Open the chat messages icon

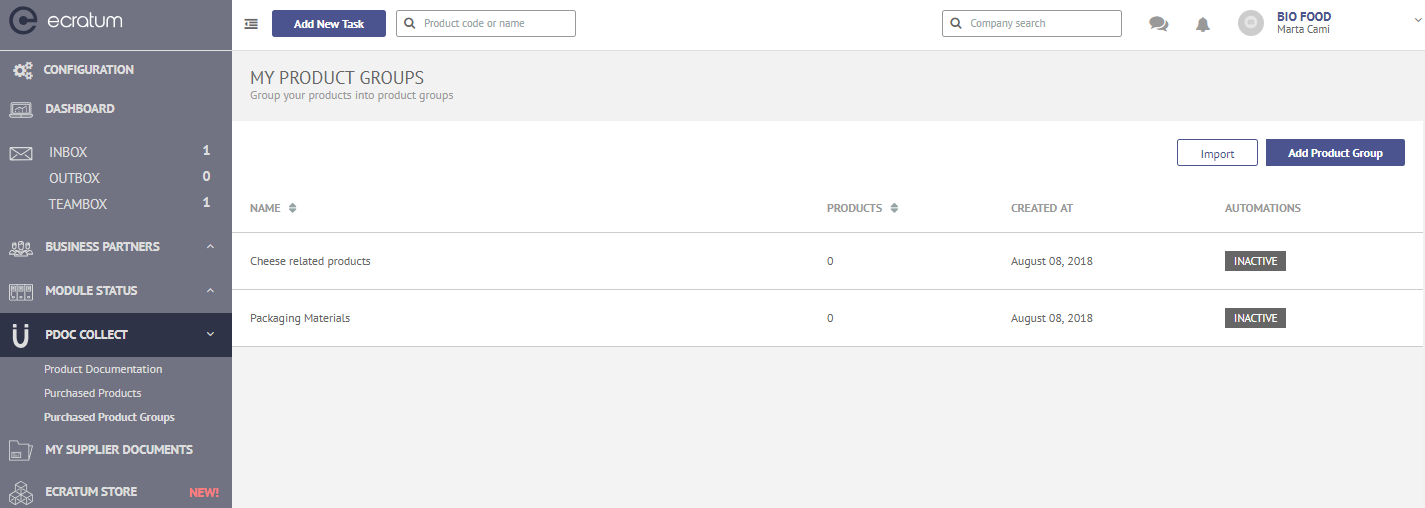pos(1159,24)
